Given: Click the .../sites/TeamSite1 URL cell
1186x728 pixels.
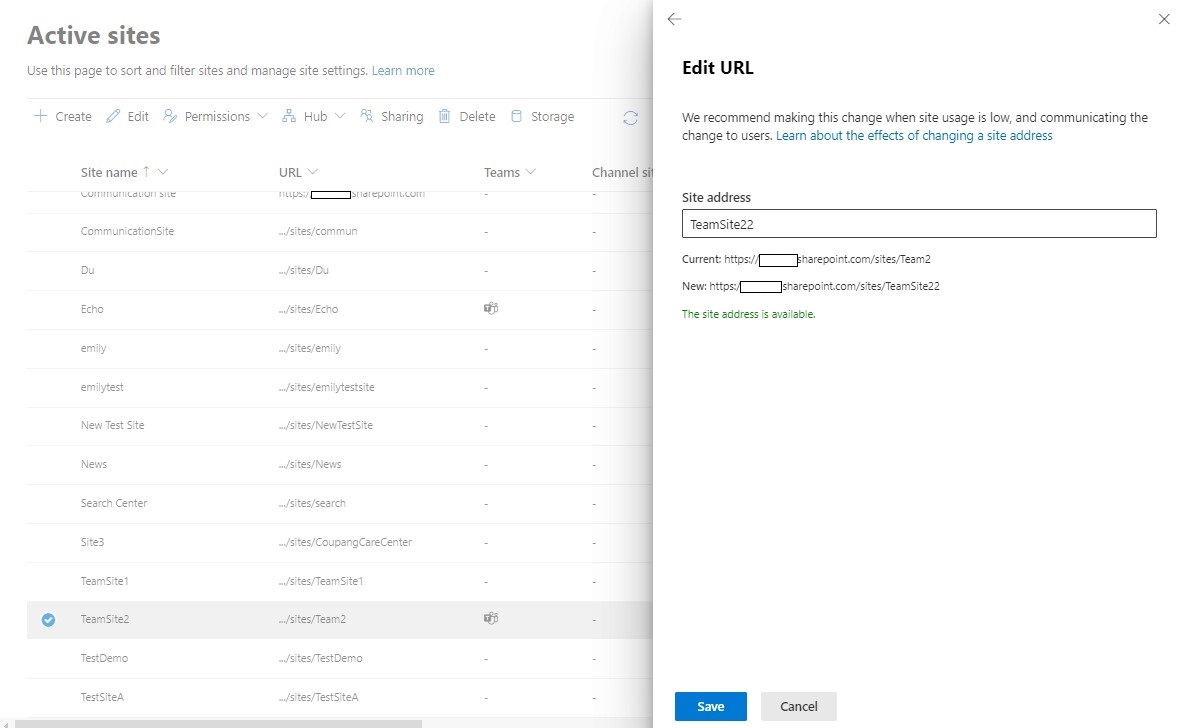Looking at the screenshot, I should 321,581.
